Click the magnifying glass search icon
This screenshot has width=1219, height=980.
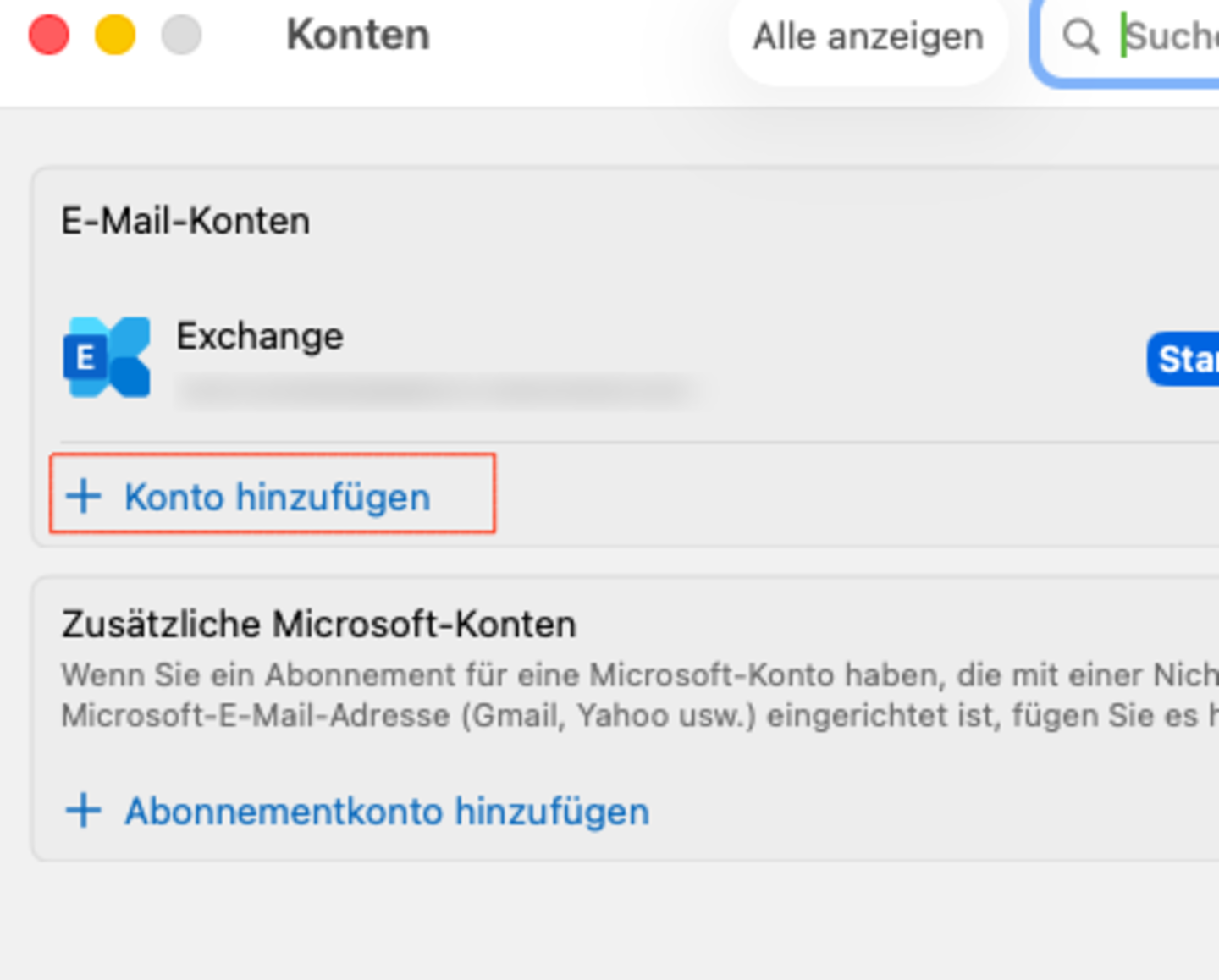[x=1080, y=37]
